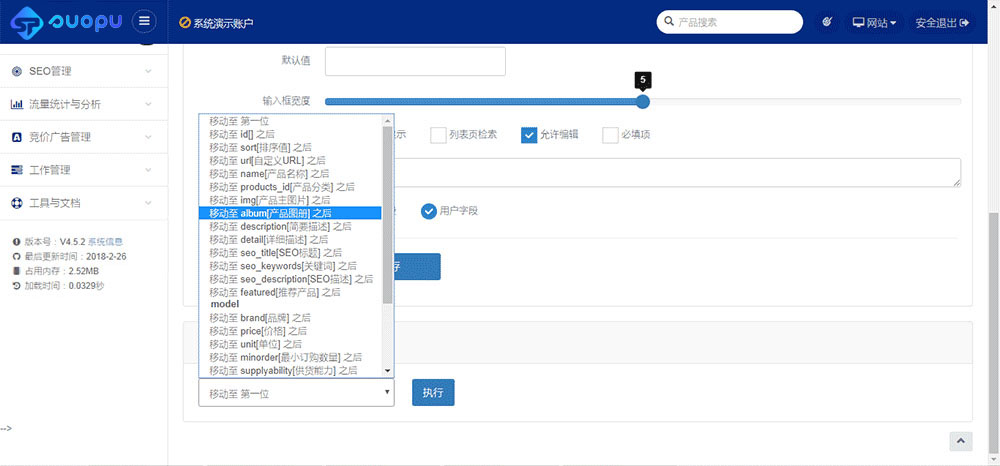1000x466 pixels.
Task: Click the monitor icon beside 网站
Action: pyautogui.click(x=858, y=22)
